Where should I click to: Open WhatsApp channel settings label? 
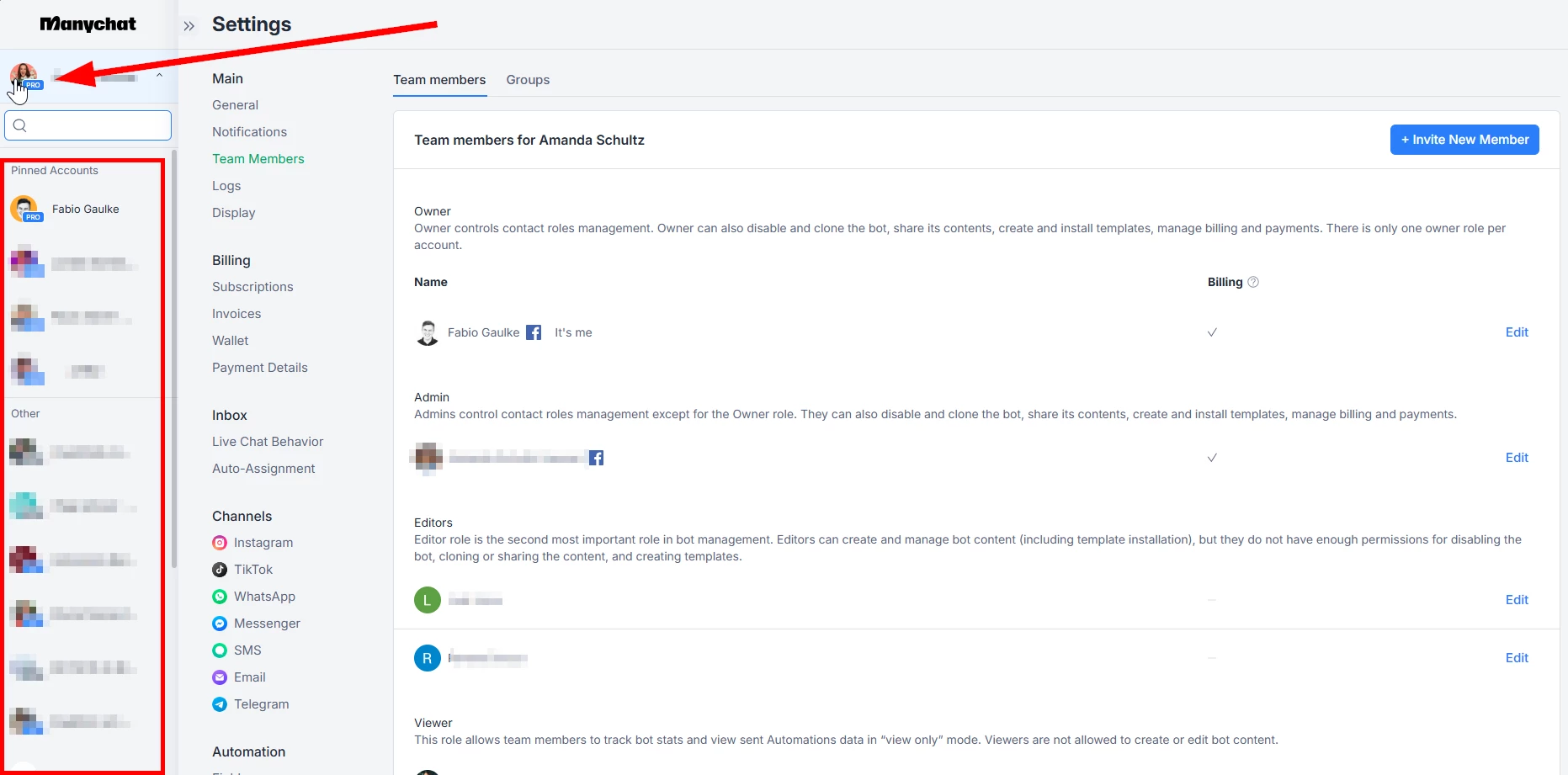coord(264,597)
